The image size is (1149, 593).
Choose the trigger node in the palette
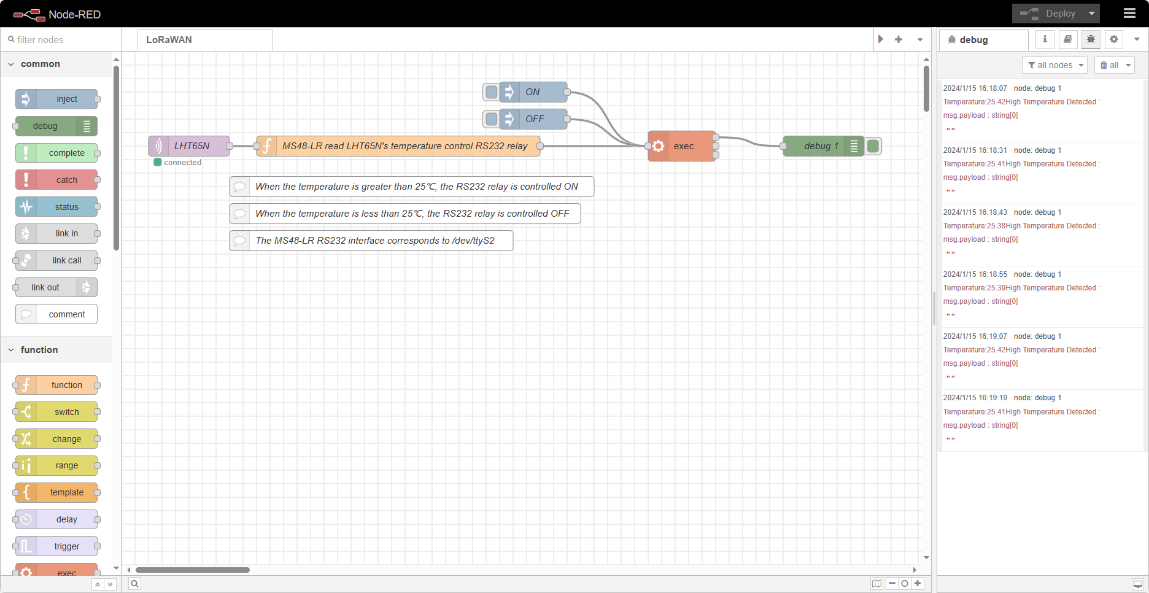coord(56,546)
